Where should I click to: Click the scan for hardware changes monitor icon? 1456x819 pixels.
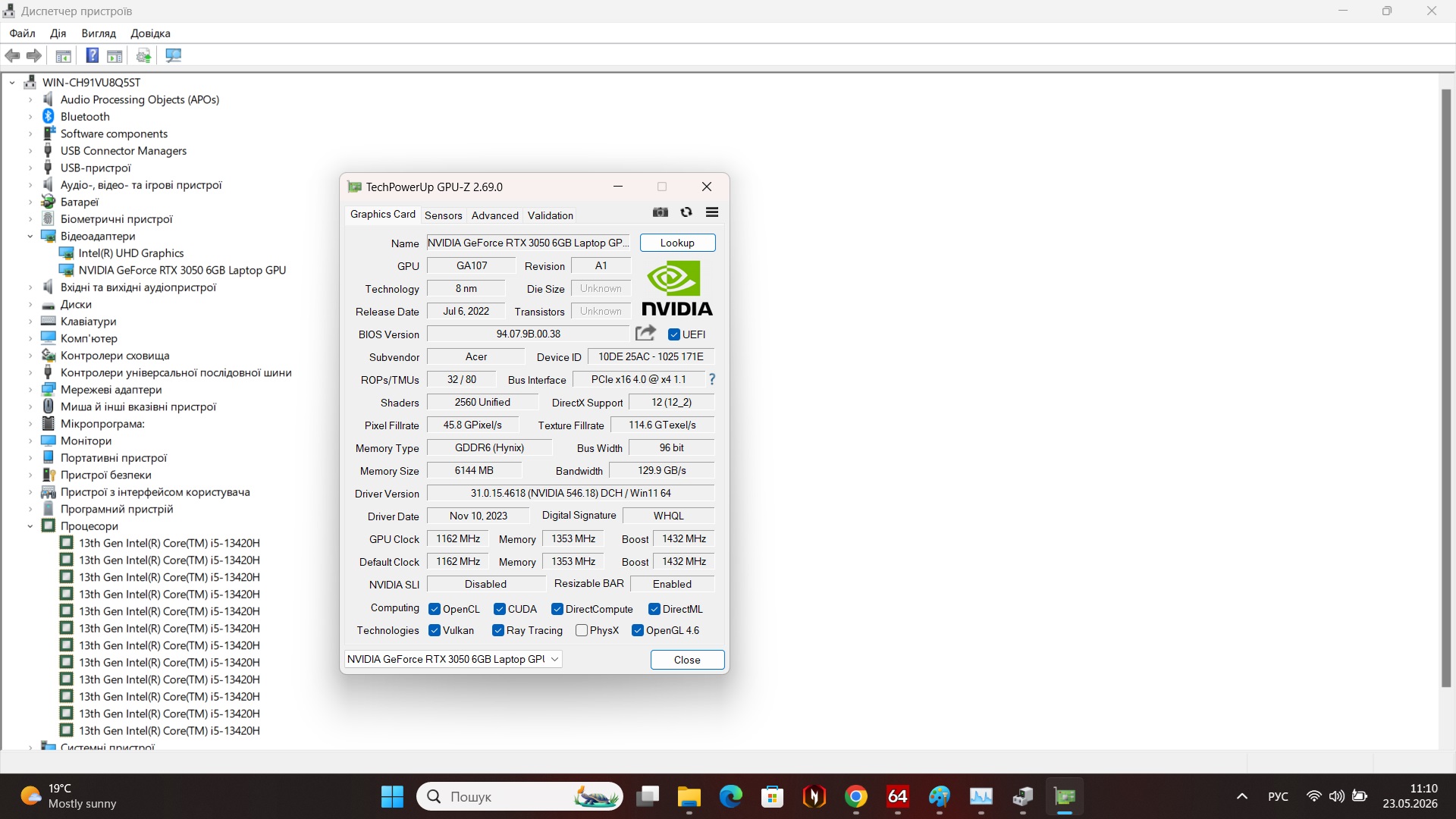(174, 55)
